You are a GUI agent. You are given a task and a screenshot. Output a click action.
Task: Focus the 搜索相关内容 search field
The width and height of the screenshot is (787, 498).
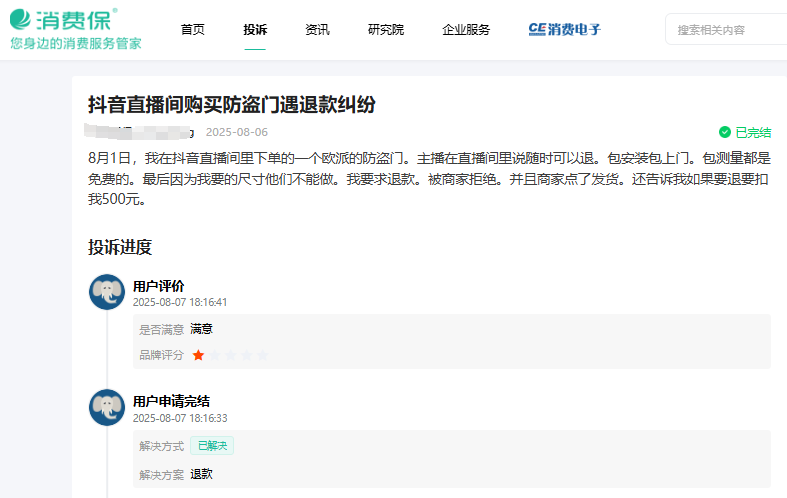pyautogui.click(x=726, y=30)
